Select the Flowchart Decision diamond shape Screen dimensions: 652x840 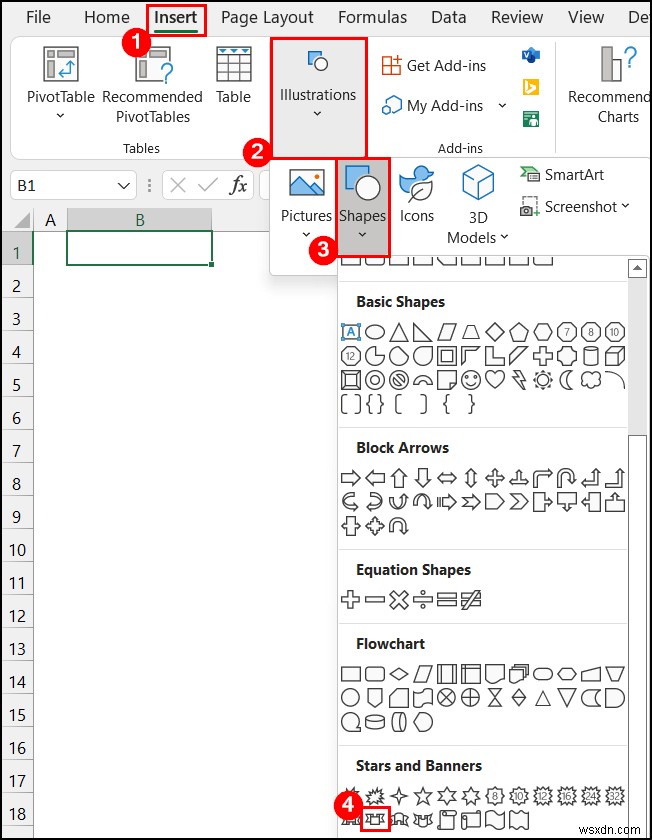399,673
